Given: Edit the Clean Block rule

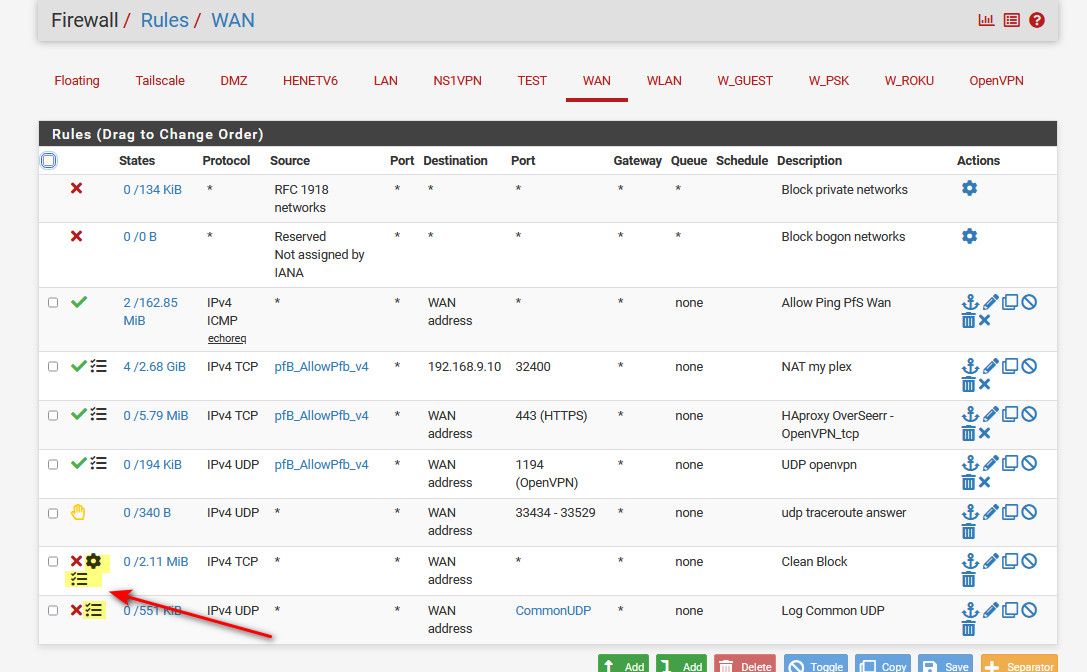Looking at the screenshot, I should coord(991,560).
